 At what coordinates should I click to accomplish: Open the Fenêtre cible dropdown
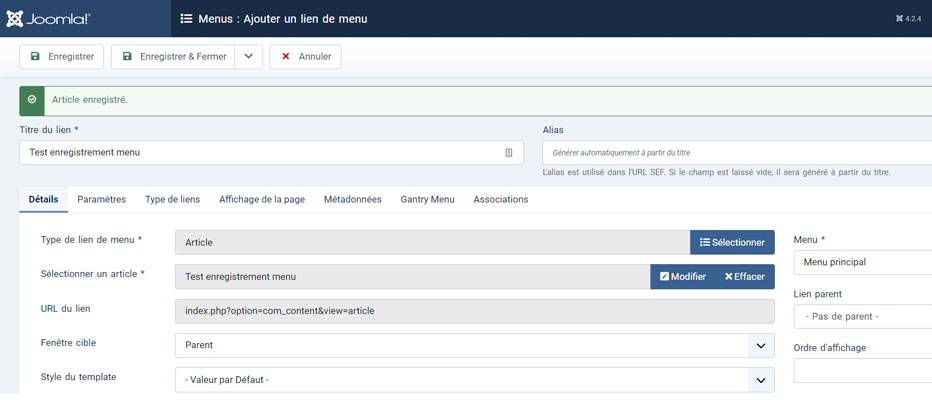[475, 345]
